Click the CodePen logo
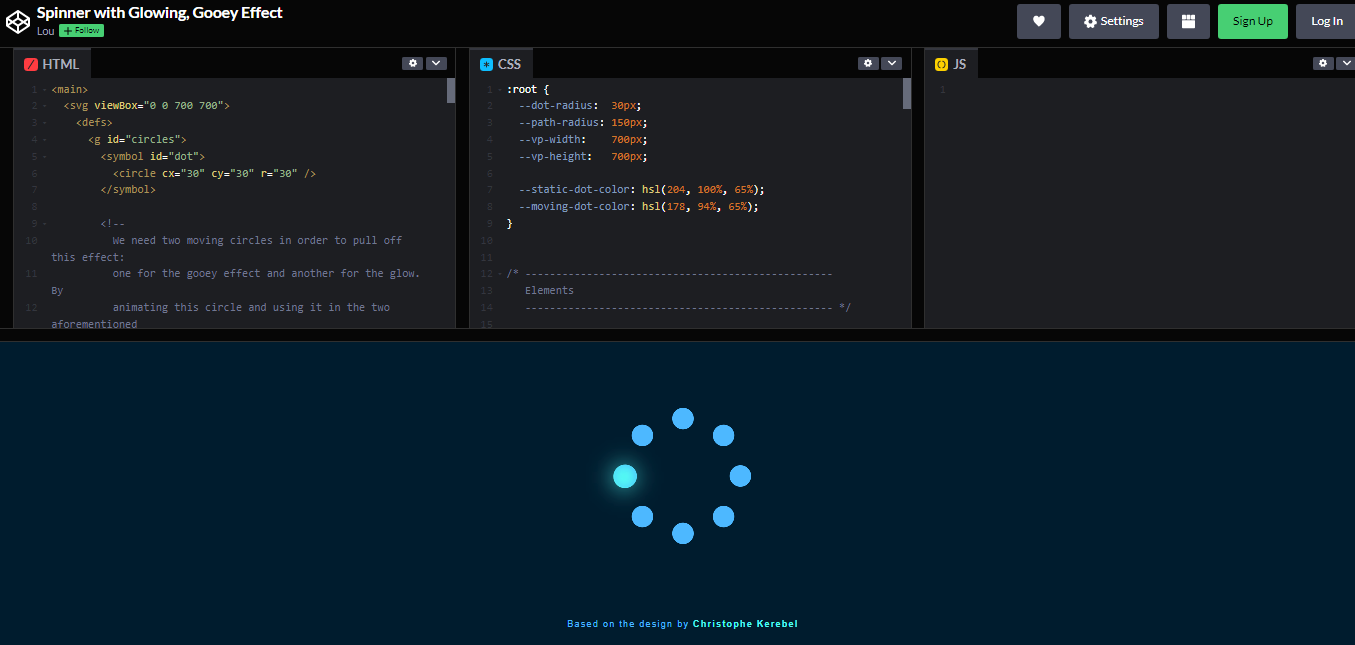Screen dimensions: 1355x645 (x=18, y=20)
